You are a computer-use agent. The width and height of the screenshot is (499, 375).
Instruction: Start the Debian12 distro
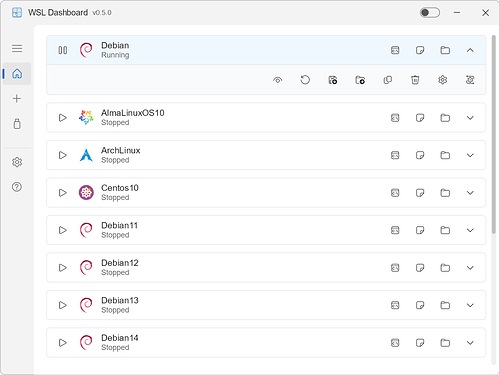click(63, 268)
